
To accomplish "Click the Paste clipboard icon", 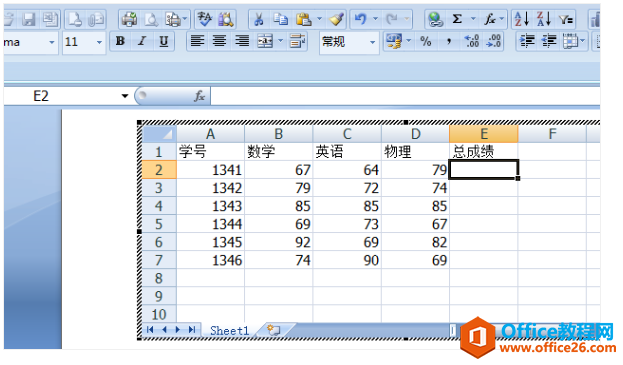I will tap(303, 19).
